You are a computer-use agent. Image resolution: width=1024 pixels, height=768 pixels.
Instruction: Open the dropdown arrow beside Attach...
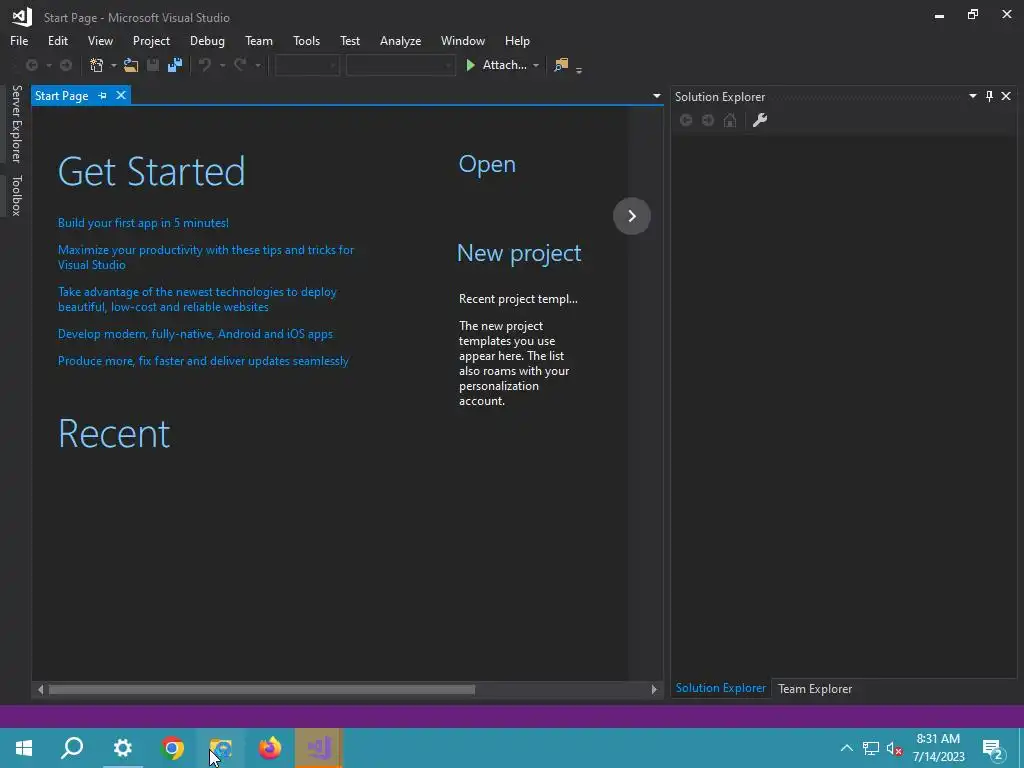pos(536,65)
